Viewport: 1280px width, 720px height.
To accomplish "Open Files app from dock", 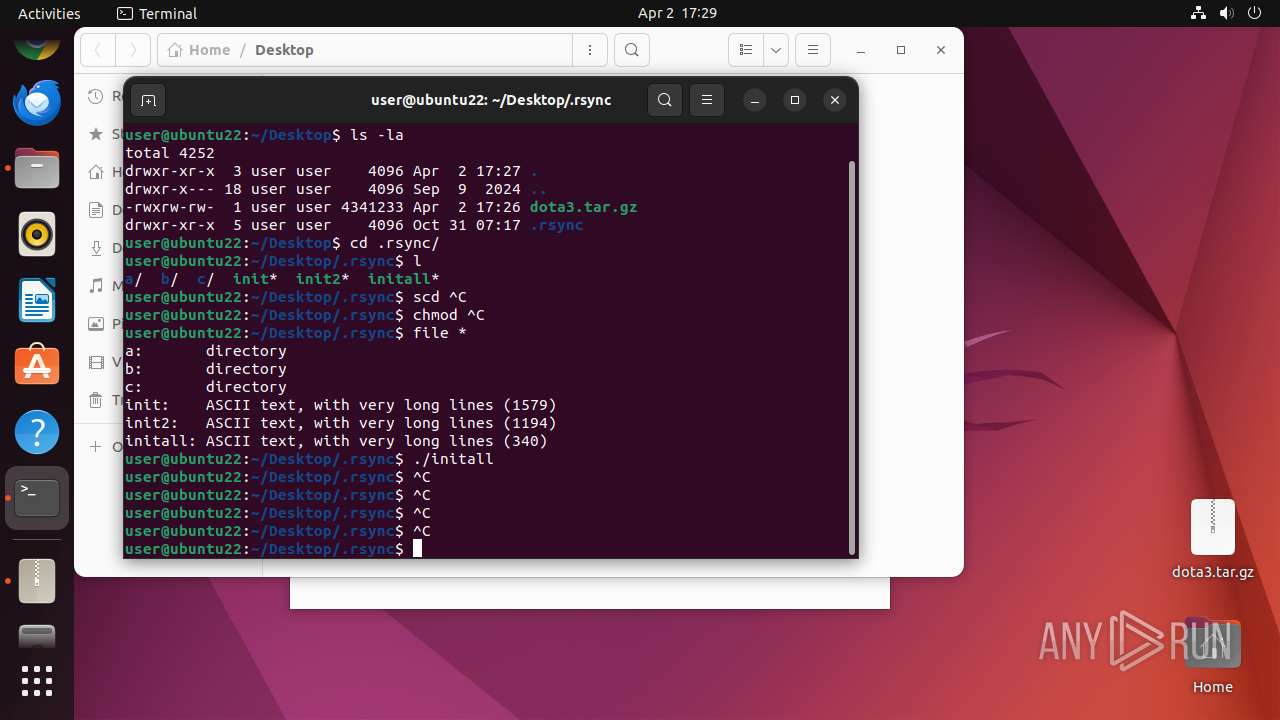I will pyautogui.click(x=37, y=168).
